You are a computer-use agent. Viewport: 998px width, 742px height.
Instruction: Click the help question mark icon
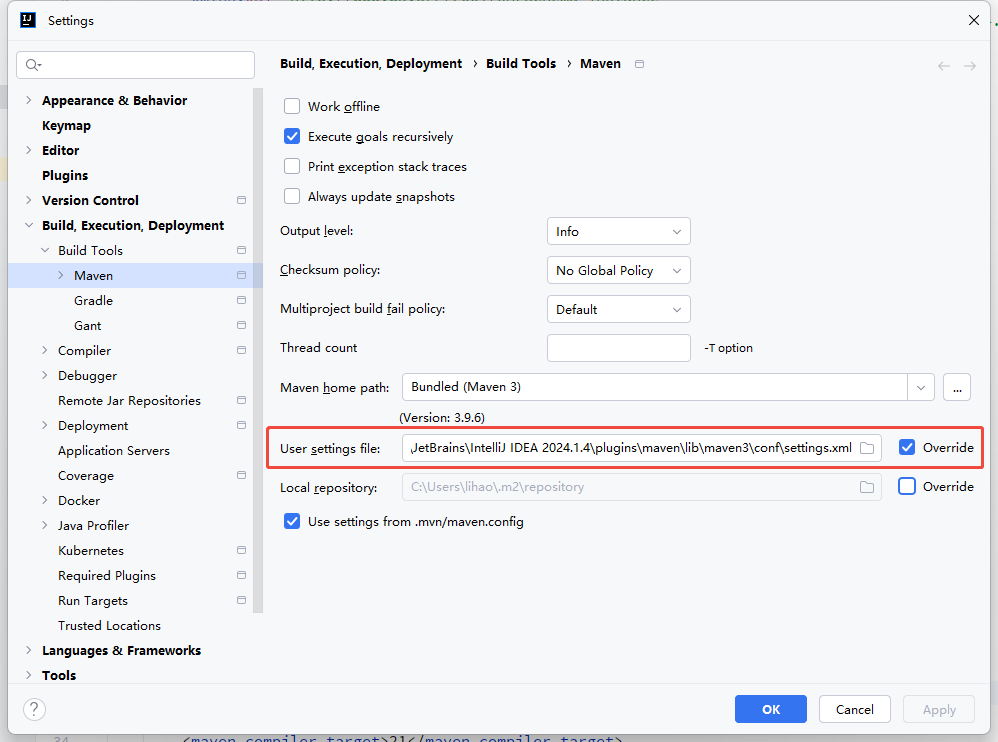click(34, 709)
